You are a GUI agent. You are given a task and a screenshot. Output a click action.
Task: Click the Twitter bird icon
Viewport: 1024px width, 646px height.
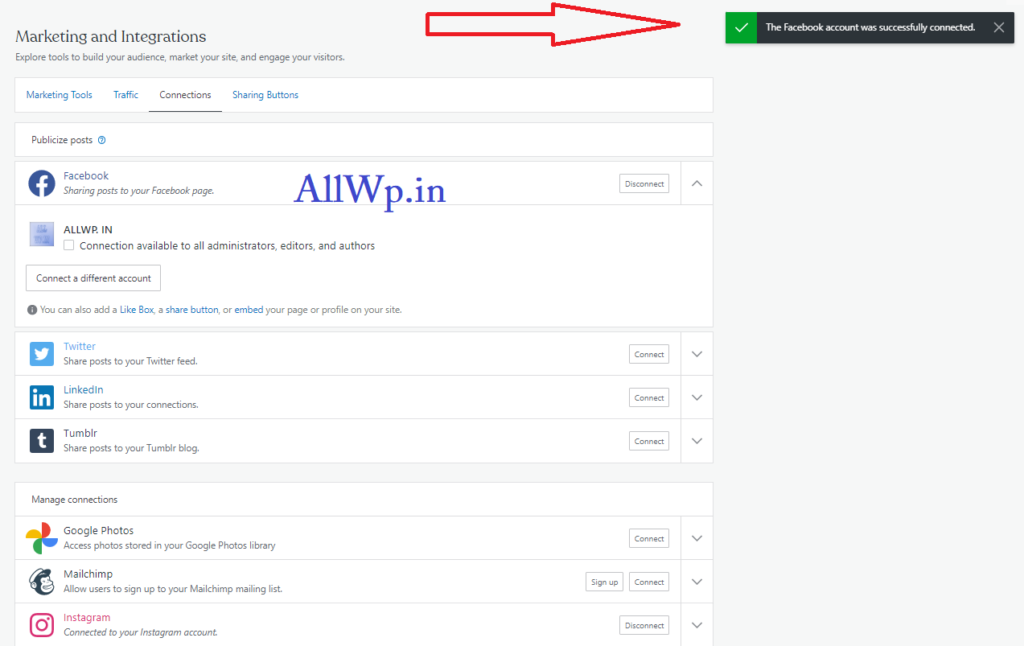click(41, 354)
